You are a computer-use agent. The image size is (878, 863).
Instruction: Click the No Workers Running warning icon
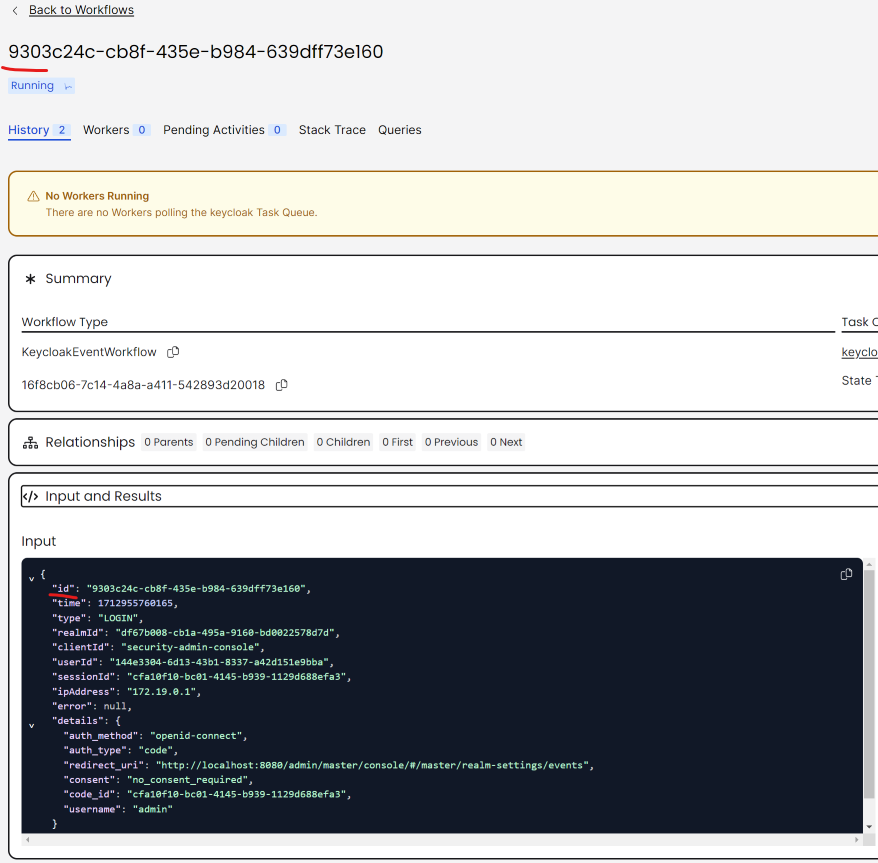point(34,197)
